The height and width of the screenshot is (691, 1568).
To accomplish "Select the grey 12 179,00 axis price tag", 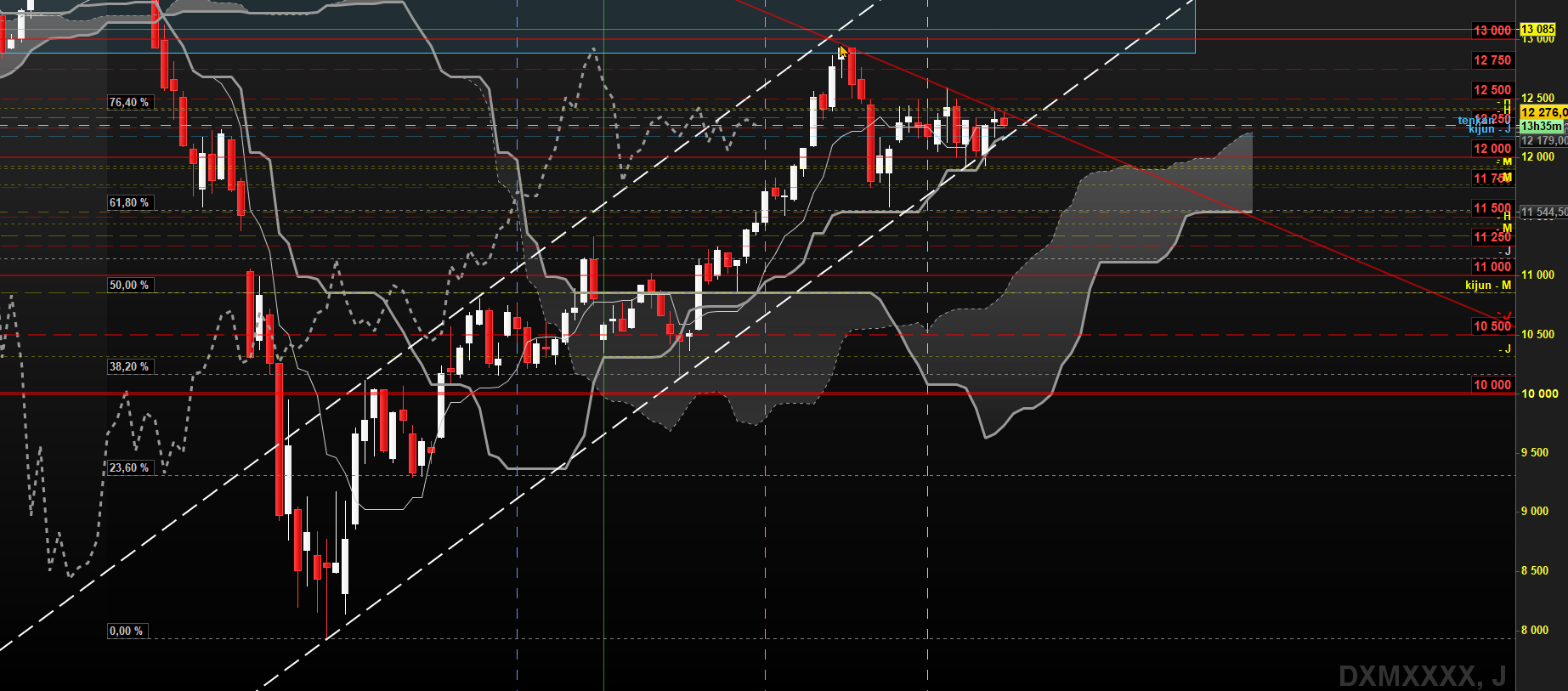I will point(1543,141).
